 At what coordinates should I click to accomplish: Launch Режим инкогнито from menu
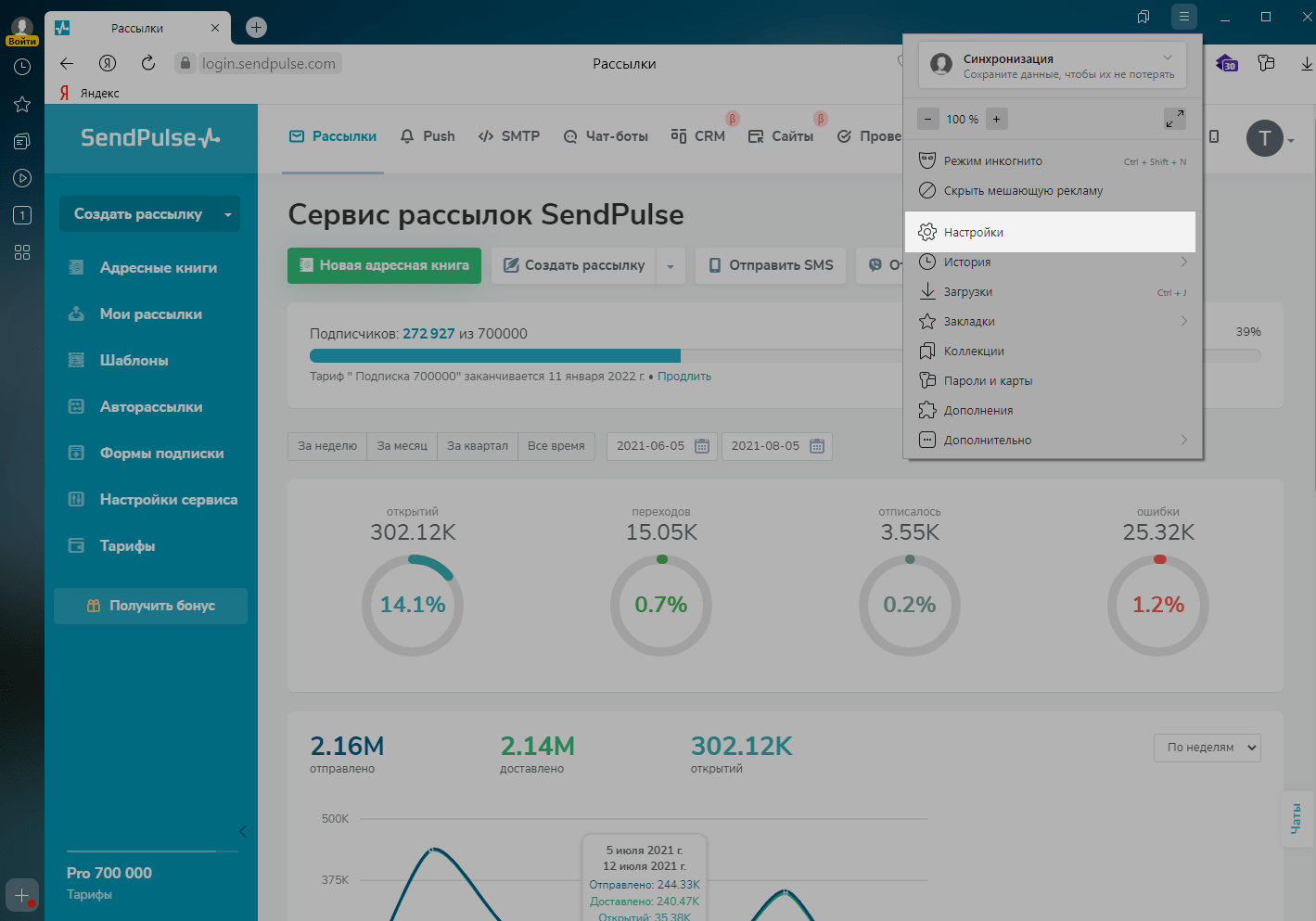coord(1053,160)
